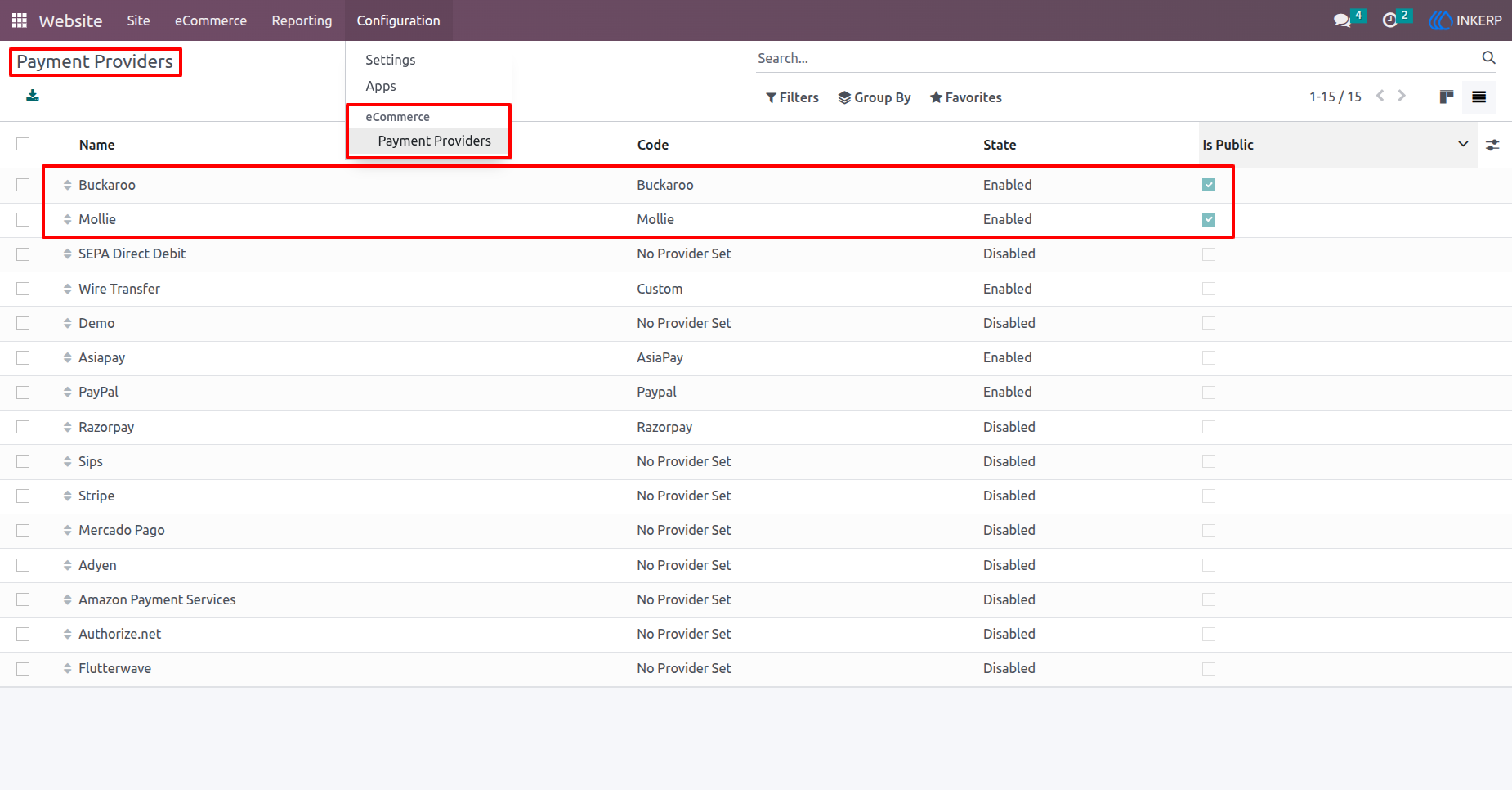Open optional columns adjust icon
Screen dimensions: 1512x790
[1492, 145]
